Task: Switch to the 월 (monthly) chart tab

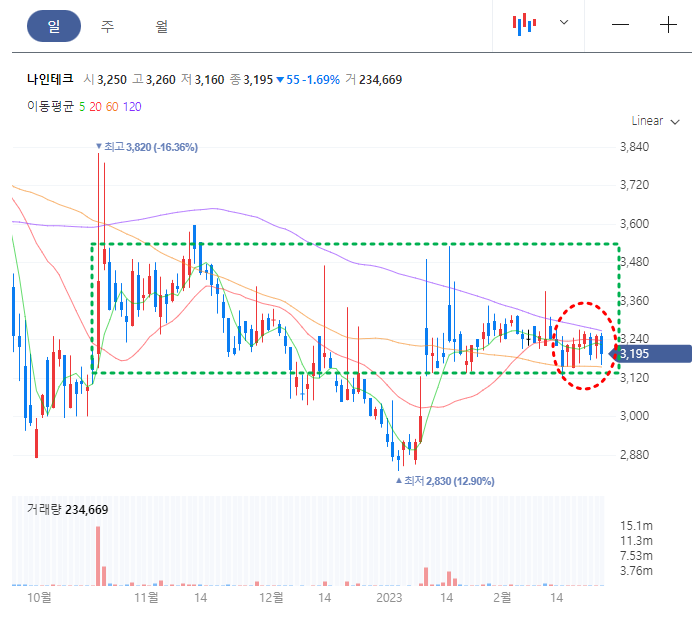Action: 161,26
